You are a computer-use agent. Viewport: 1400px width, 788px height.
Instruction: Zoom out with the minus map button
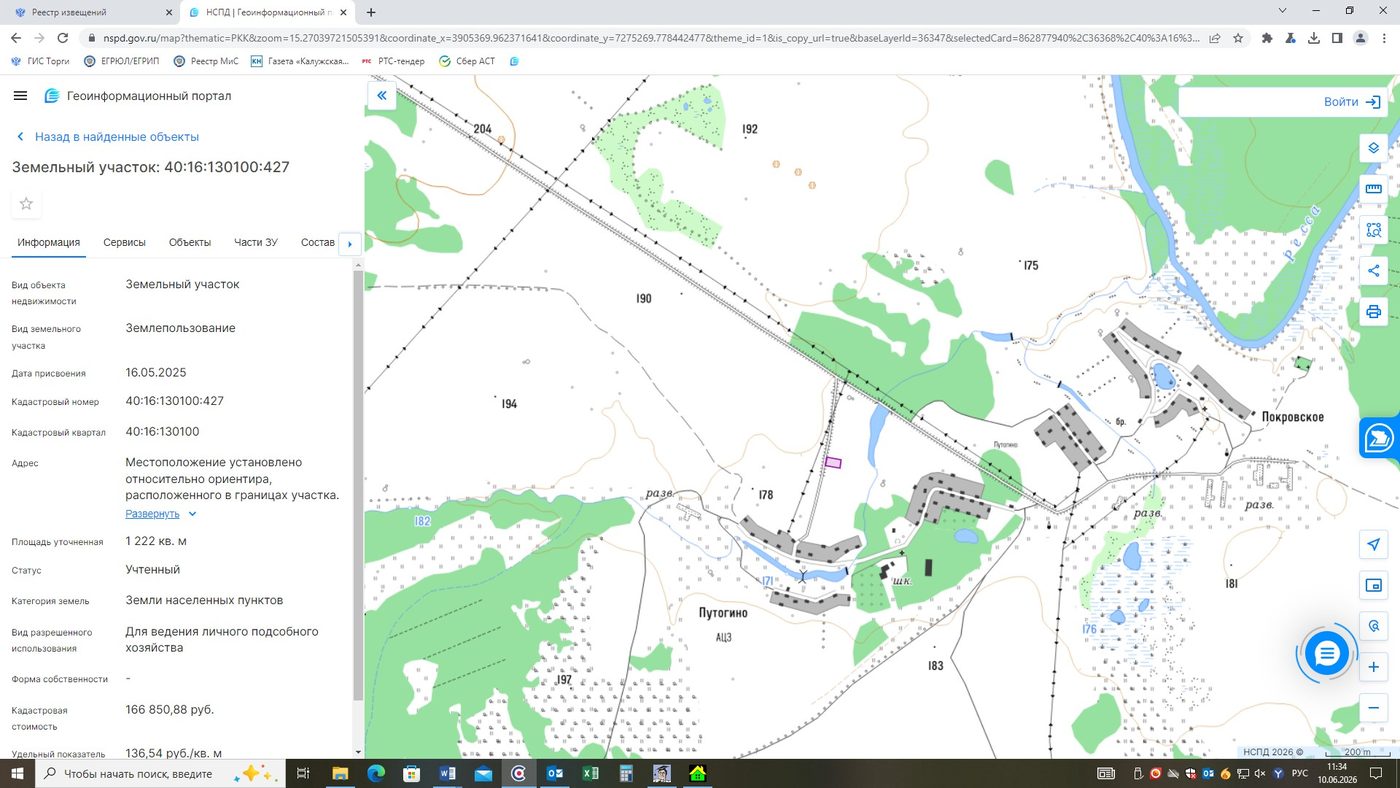(1374, 708)
